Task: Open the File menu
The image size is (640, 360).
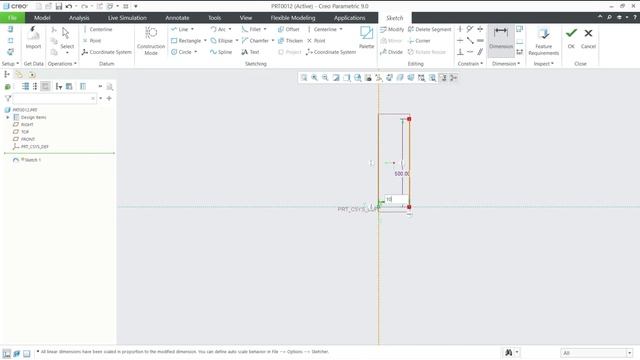Action: tap(12, 18)
